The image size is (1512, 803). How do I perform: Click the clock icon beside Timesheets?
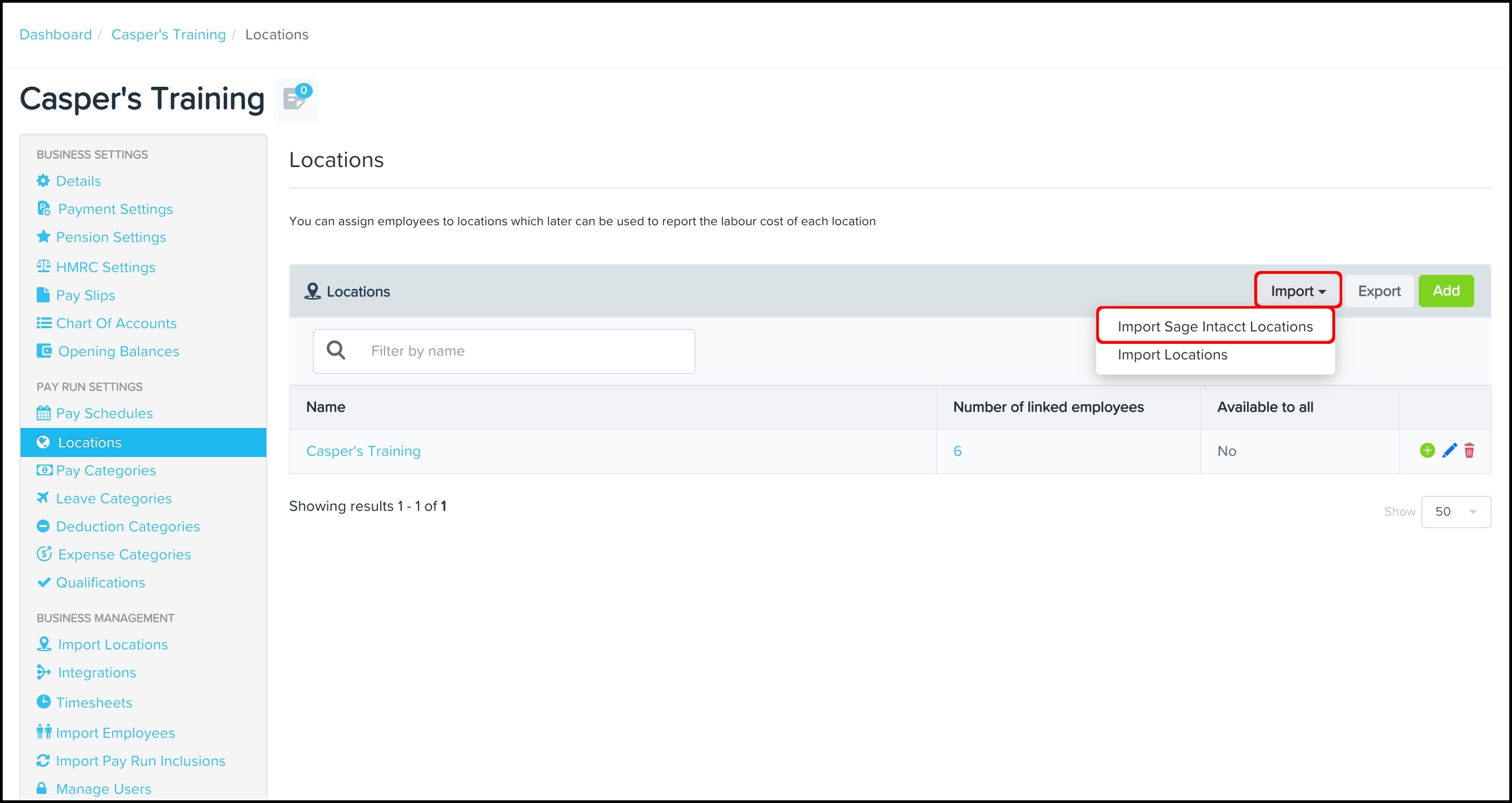point(44,702)
